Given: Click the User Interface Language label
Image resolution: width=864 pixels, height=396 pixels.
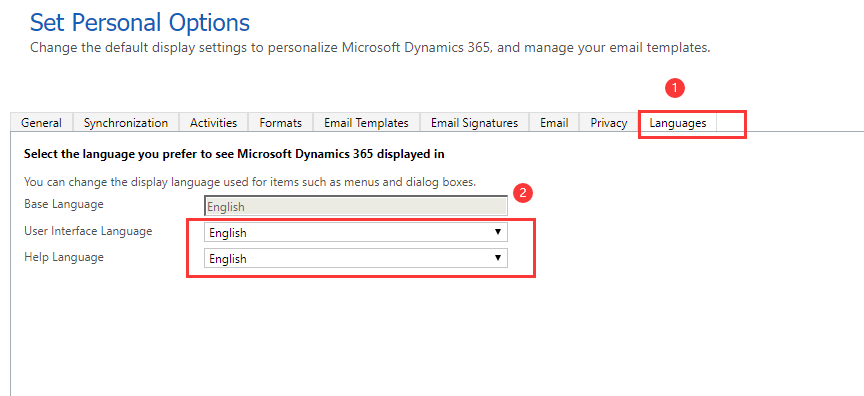Looking at the screenshot, I should coord(88,231).
